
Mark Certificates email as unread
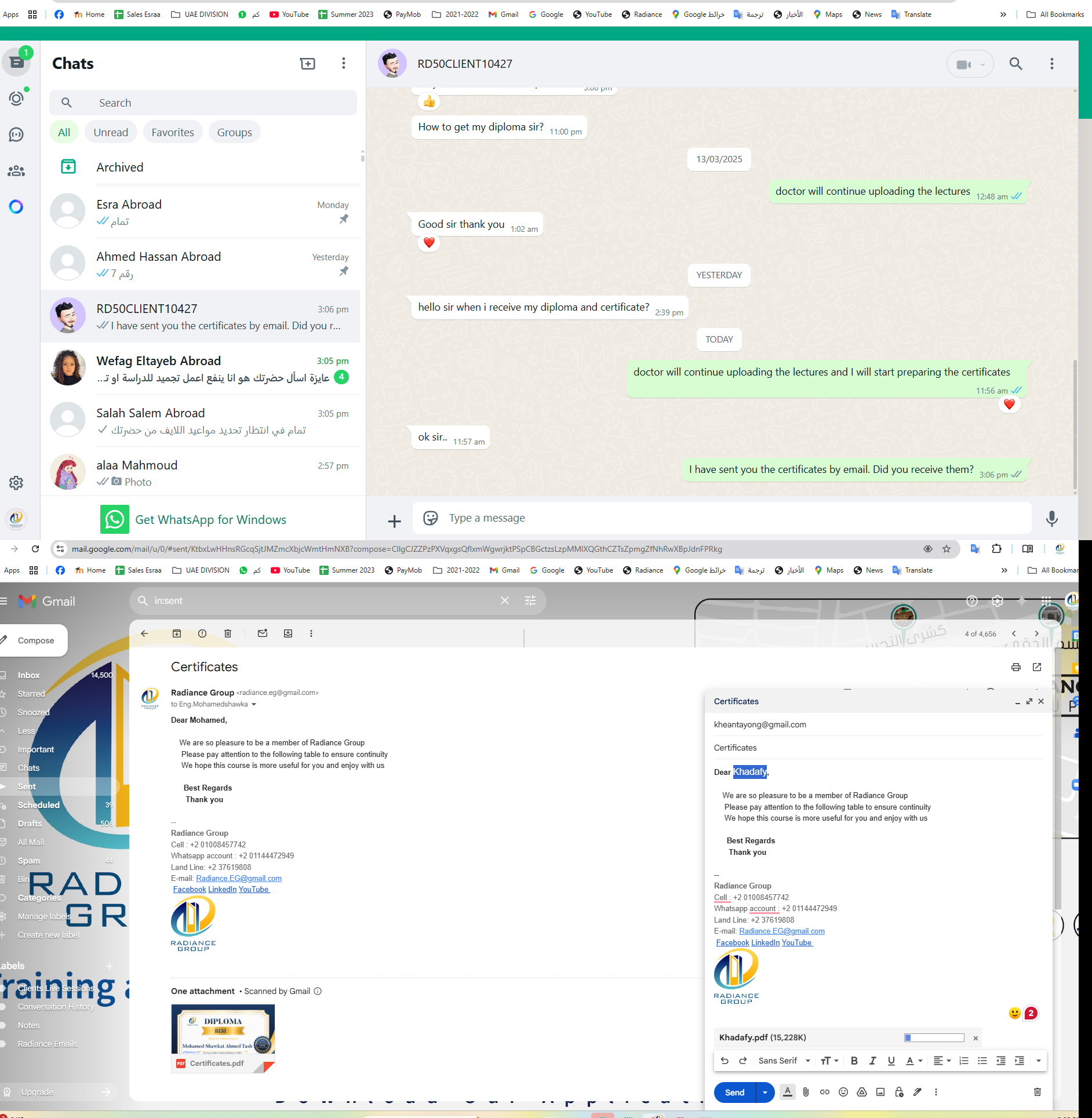pyautogui.click(x=263, y=633)
